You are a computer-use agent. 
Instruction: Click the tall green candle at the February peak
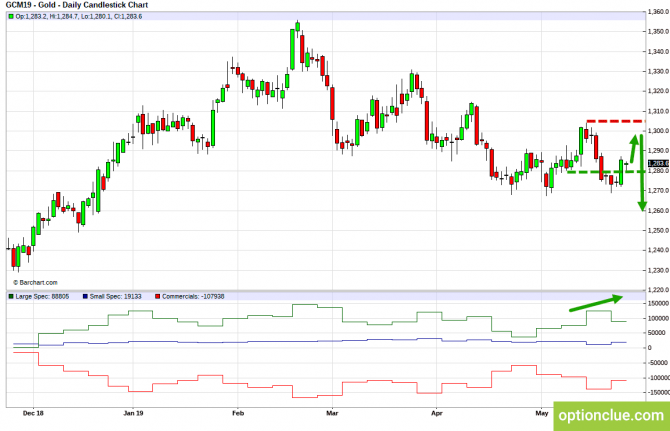coord(292,49)
